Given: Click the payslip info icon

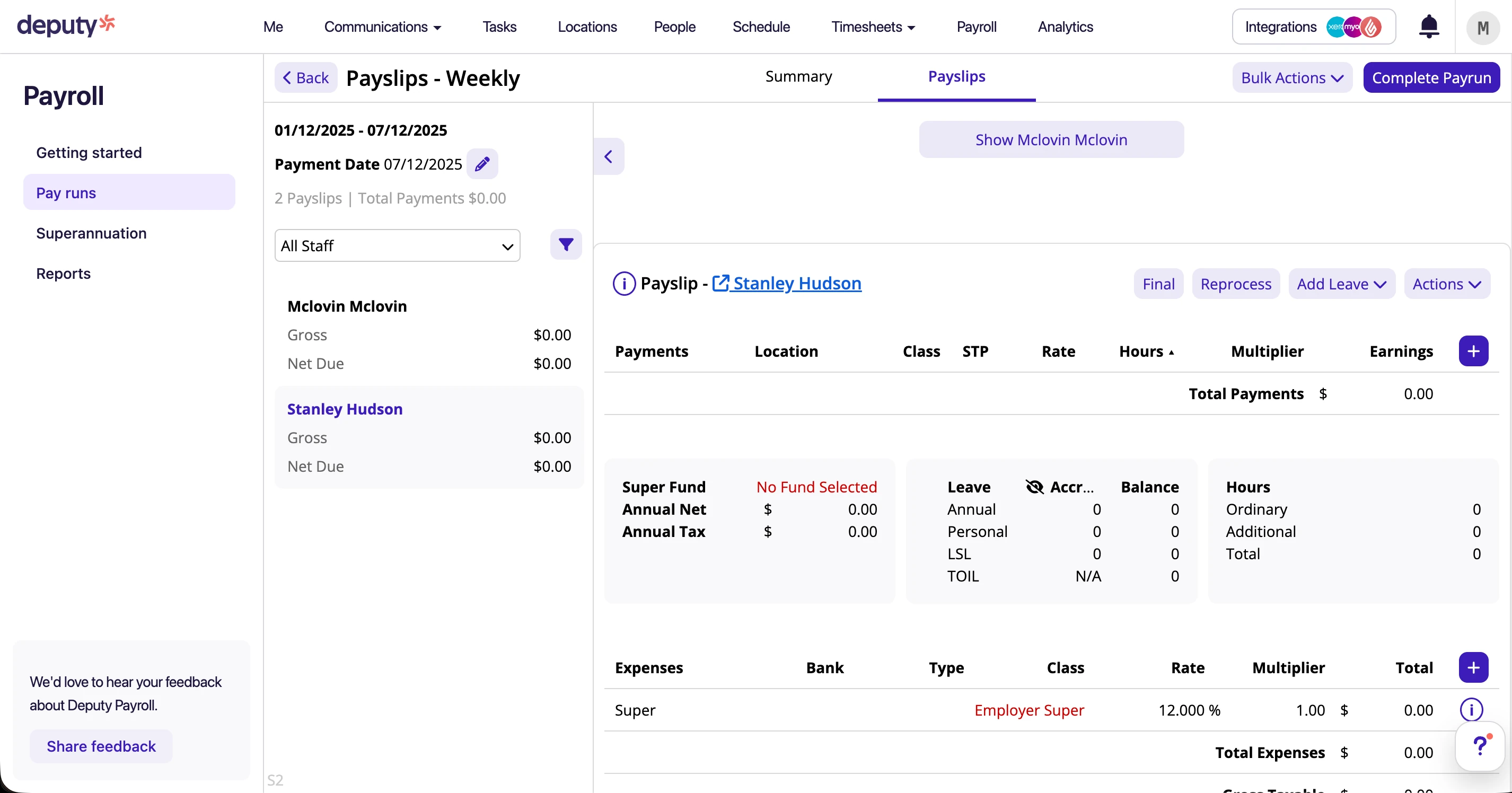Looking at the screenshot, I should click(x=624, y=284).
